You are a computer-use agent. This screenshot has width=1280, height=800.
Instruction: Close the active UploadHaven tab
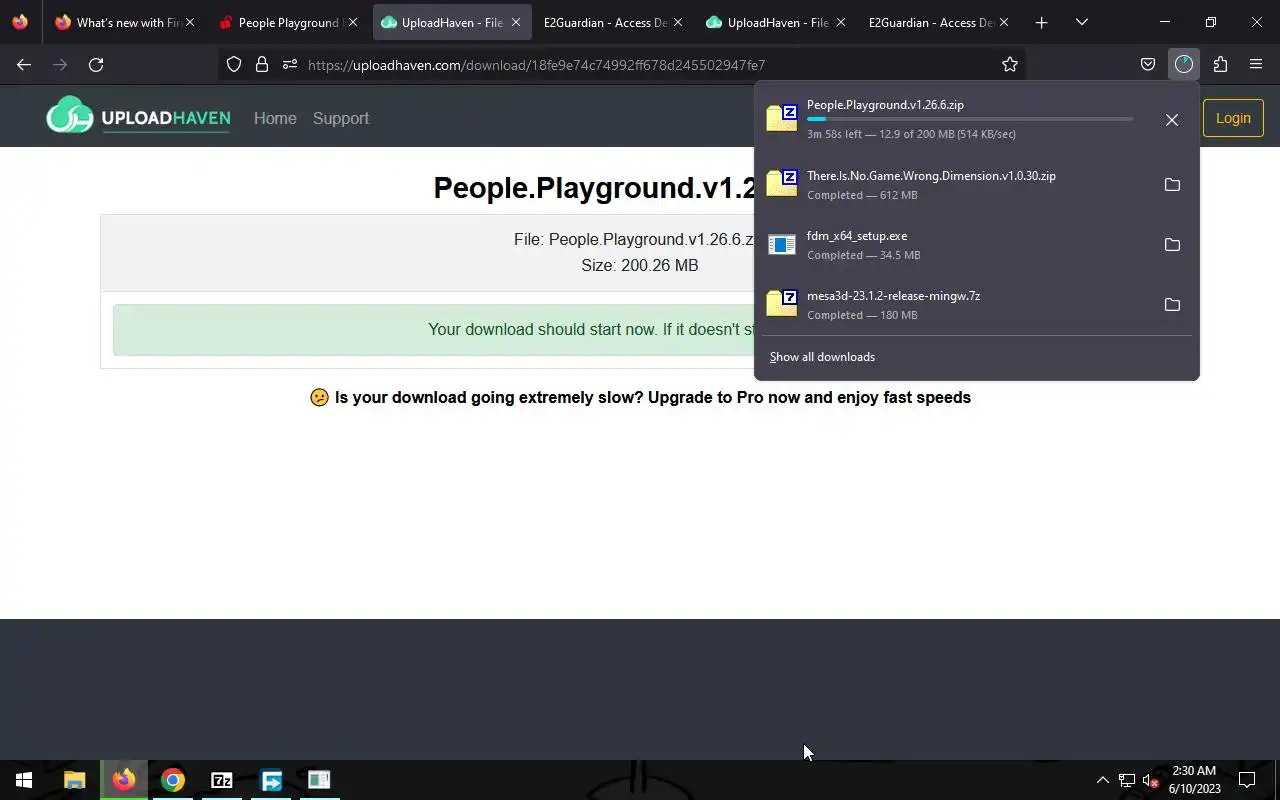[515, 22]
